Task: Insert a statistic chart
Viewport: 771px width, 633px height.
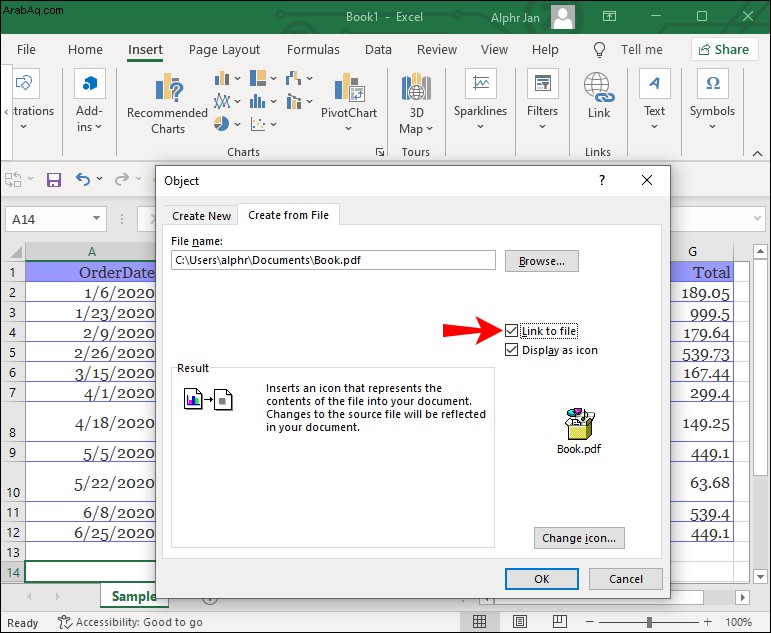Action: point(258,101)
